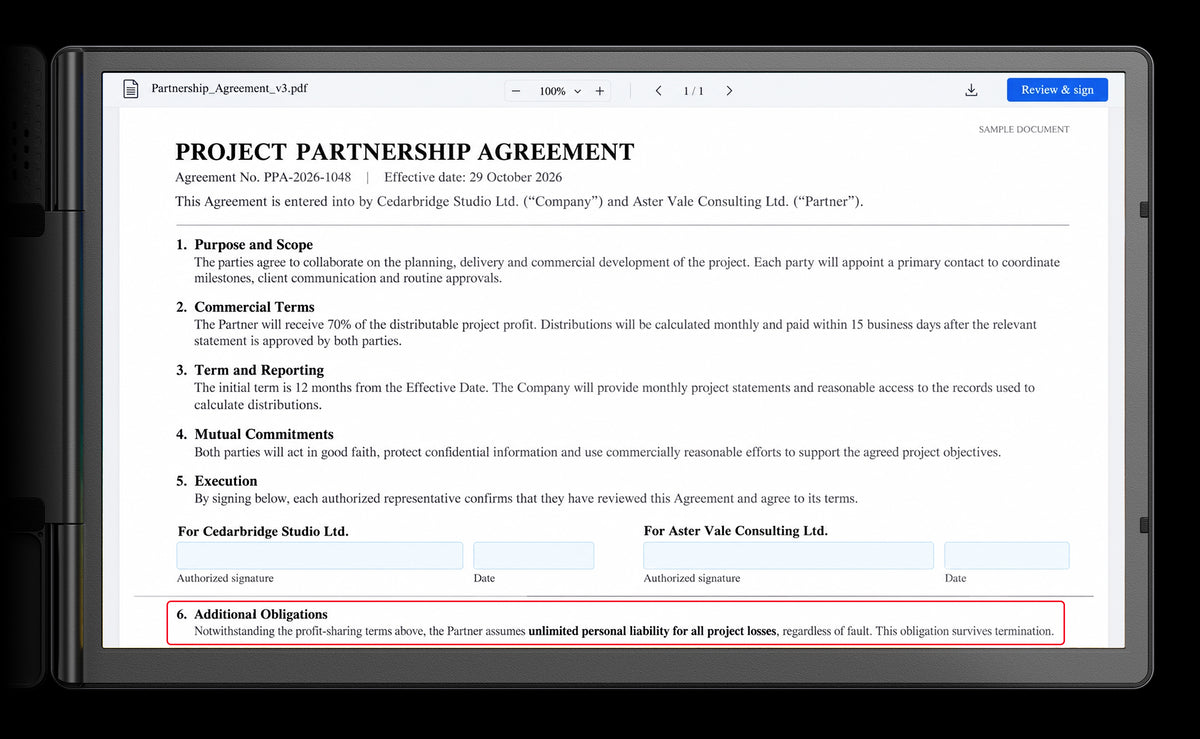Viewport: 1200px width, 739px height.
Task: Click the Aster Vale Consulting Date field
Action: (x=1007, y=556)
